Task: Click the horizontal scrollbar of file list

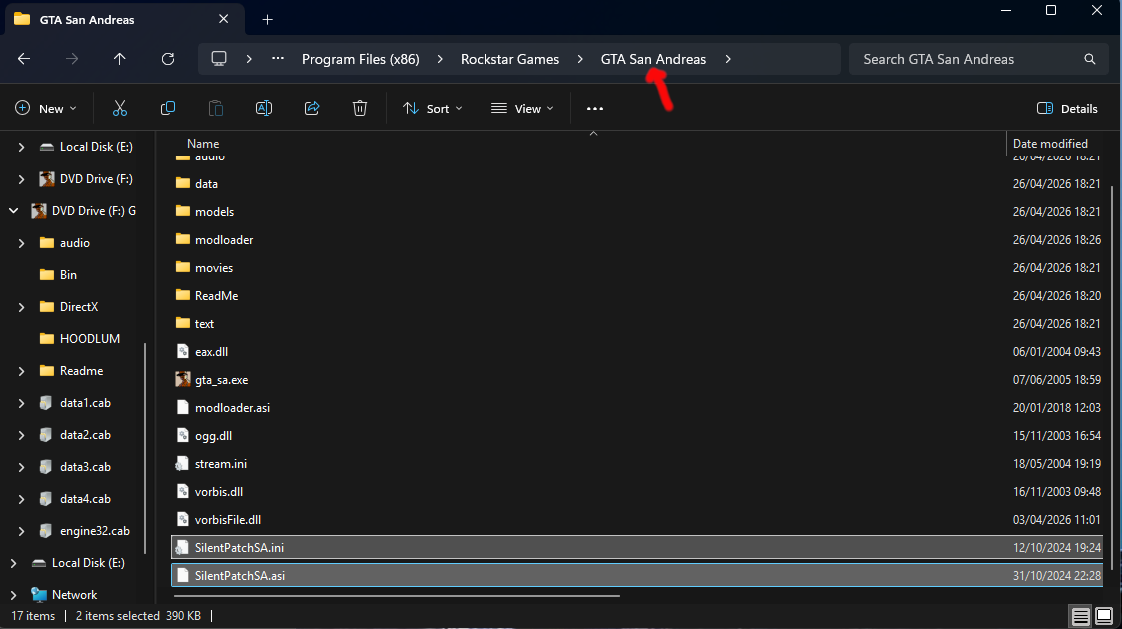Action: point(396,595)
